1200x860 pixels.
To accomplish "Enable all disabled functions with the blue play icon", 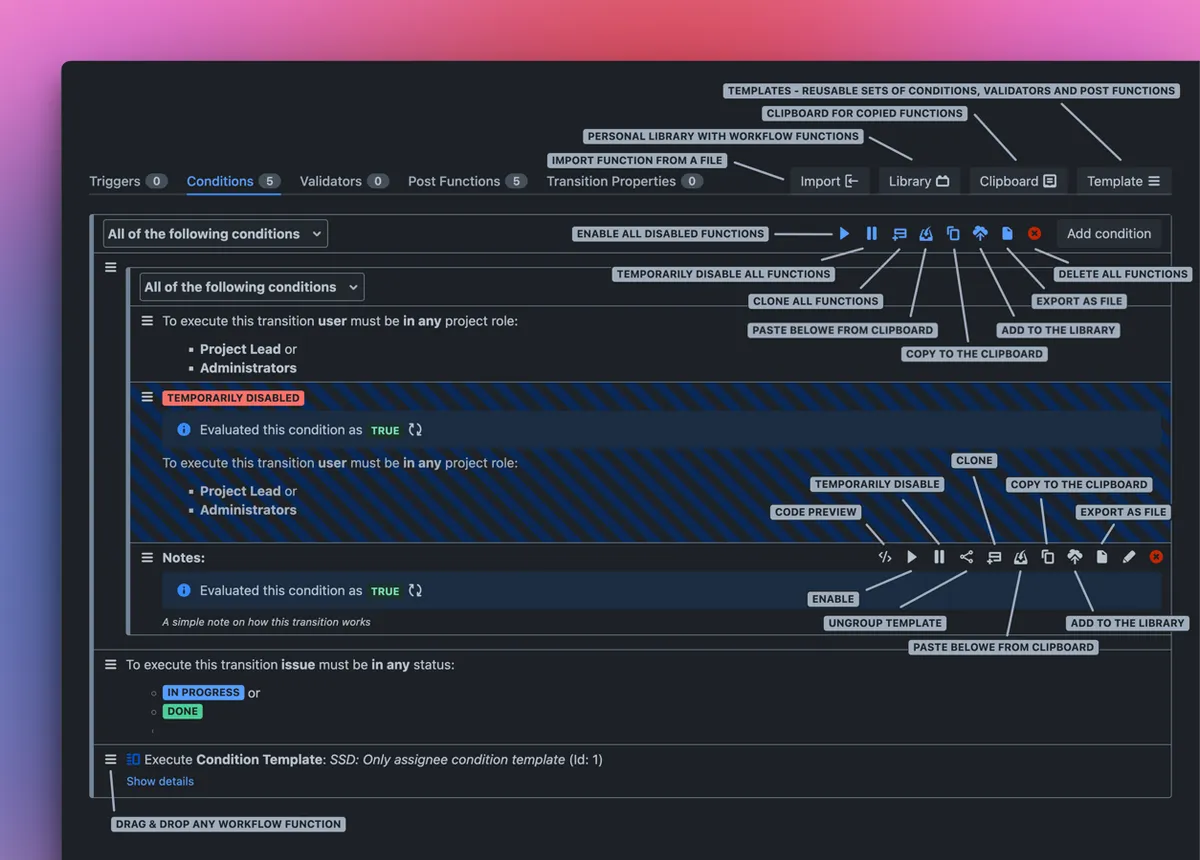I will [x=845, y=233].
